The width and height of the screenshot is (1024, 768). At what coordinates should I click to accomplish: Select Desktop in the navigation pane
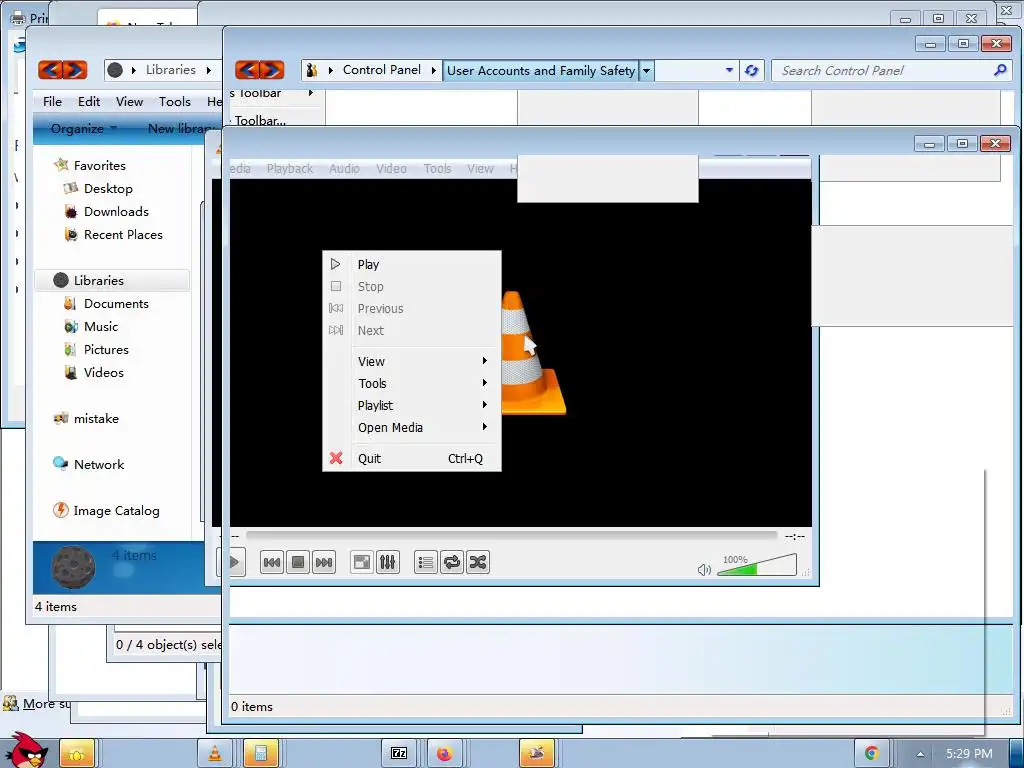[108, 189]
